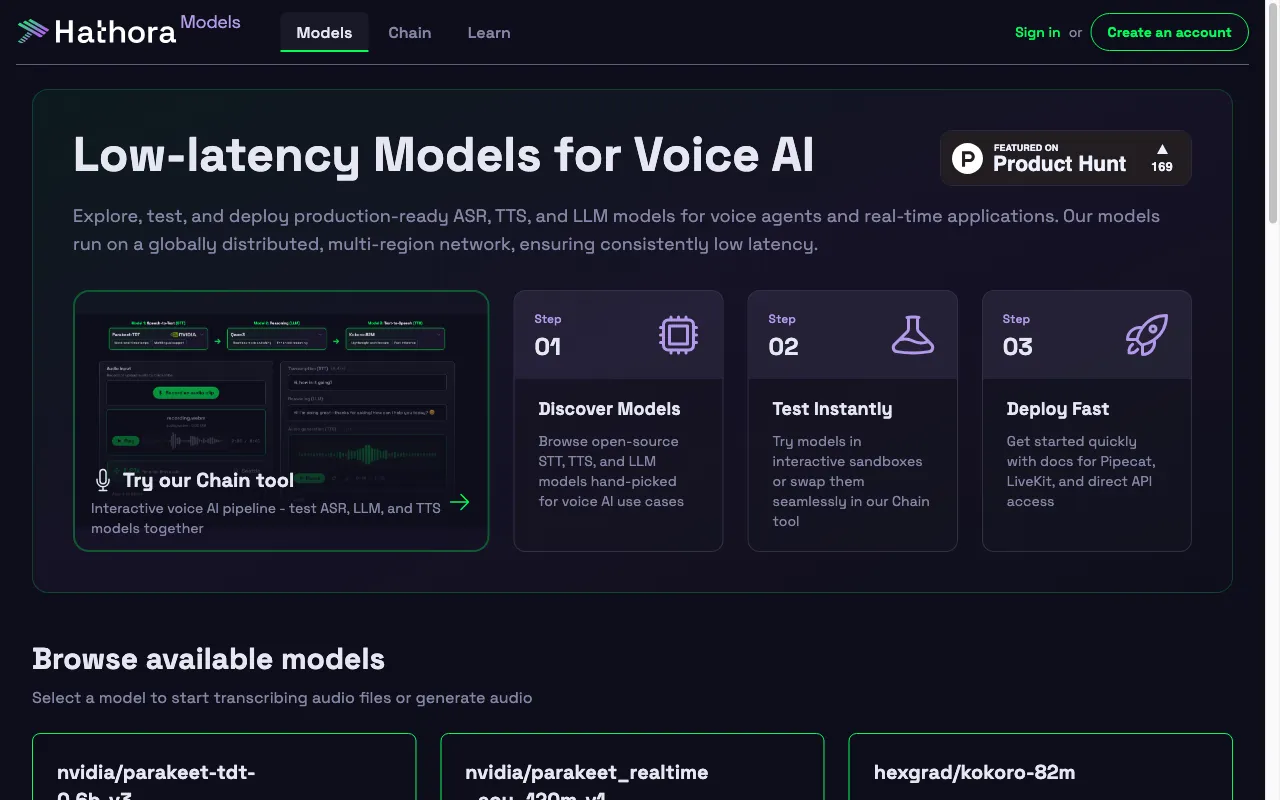This screenshot has width=1280, height=800.
Task: Click the Step 01 chip icon
Action: [x=678, y=335]
